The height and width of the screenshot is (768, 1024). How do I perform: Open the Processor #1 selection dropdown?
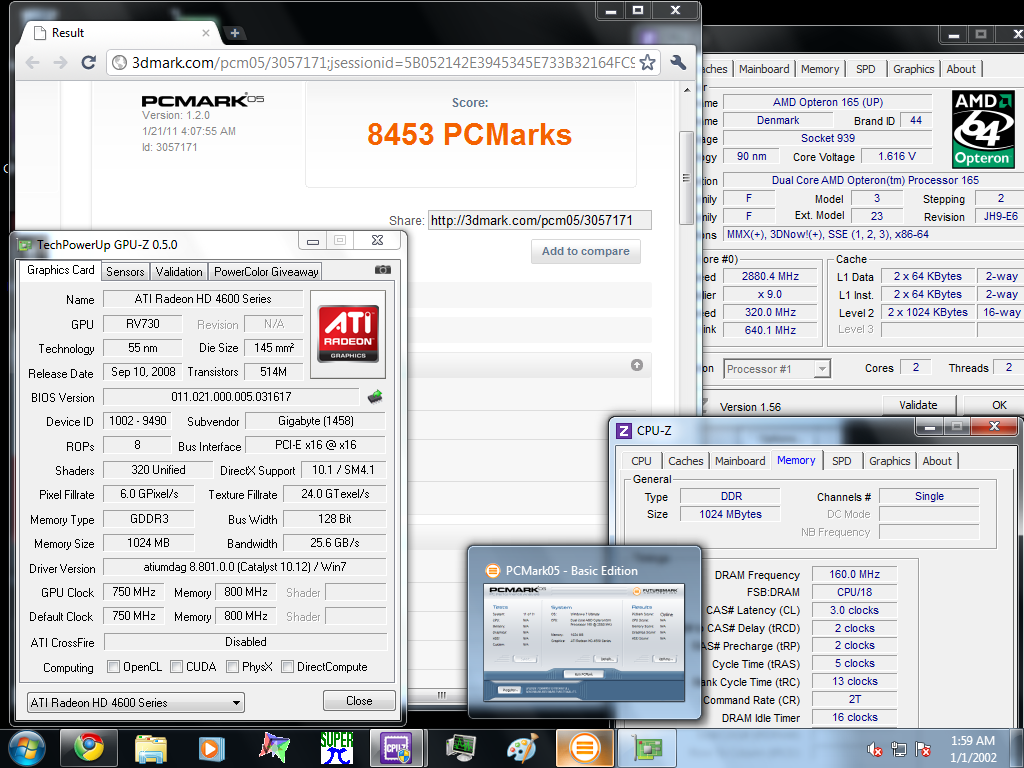pyautogui.click(x=776, y=369)
